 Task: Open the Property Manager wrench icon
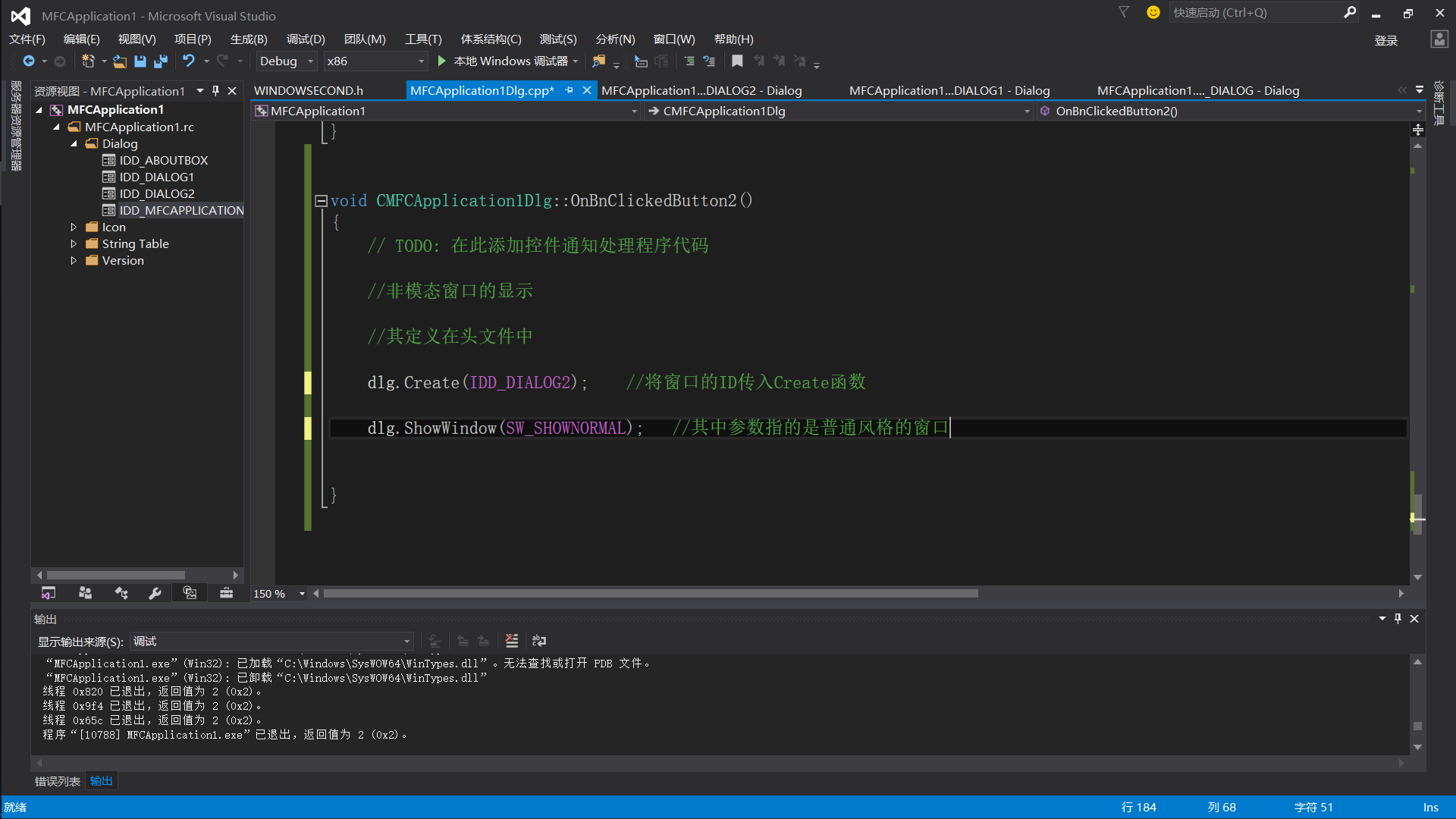tap(155, 594)
